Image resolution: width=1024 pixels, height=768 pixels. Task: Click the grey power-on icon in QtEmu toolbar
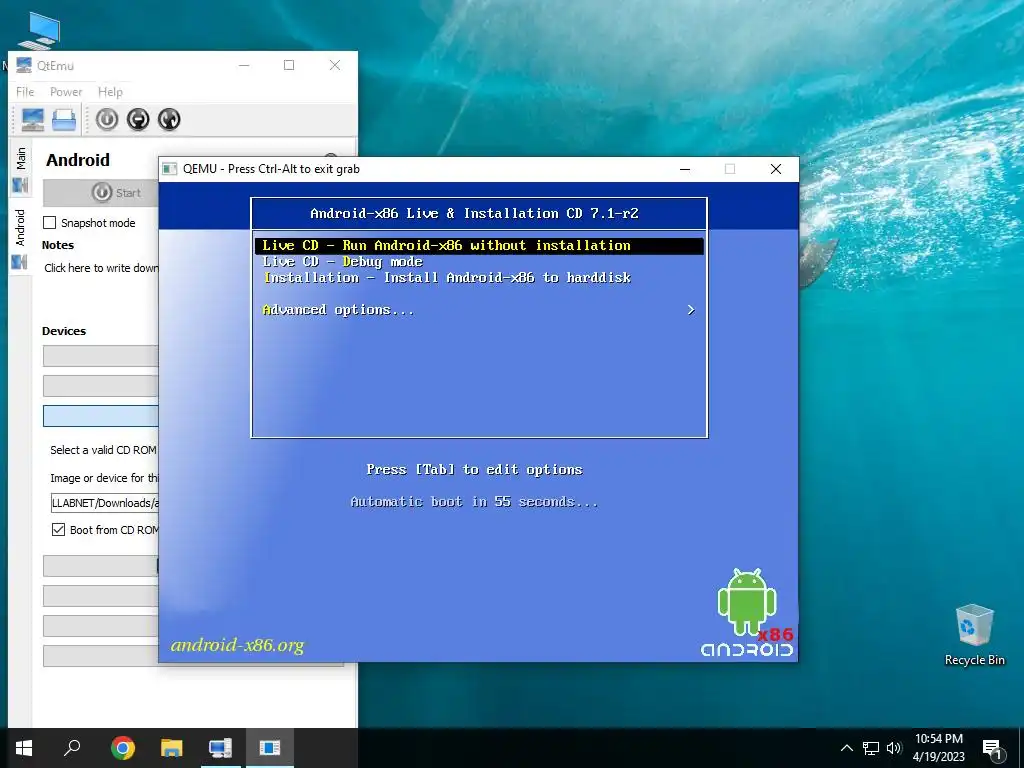point(107,120)
